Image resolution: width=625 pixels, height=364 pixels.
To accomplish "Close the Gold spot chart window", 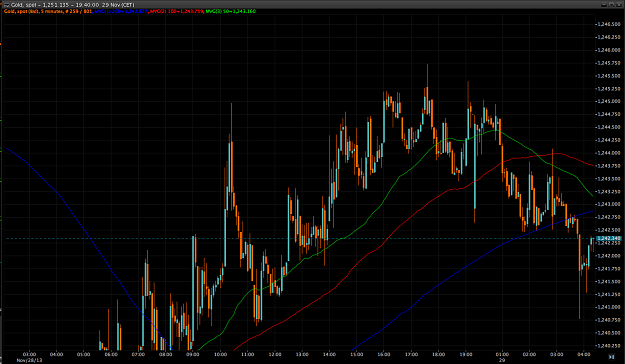I will coord(619,5).
